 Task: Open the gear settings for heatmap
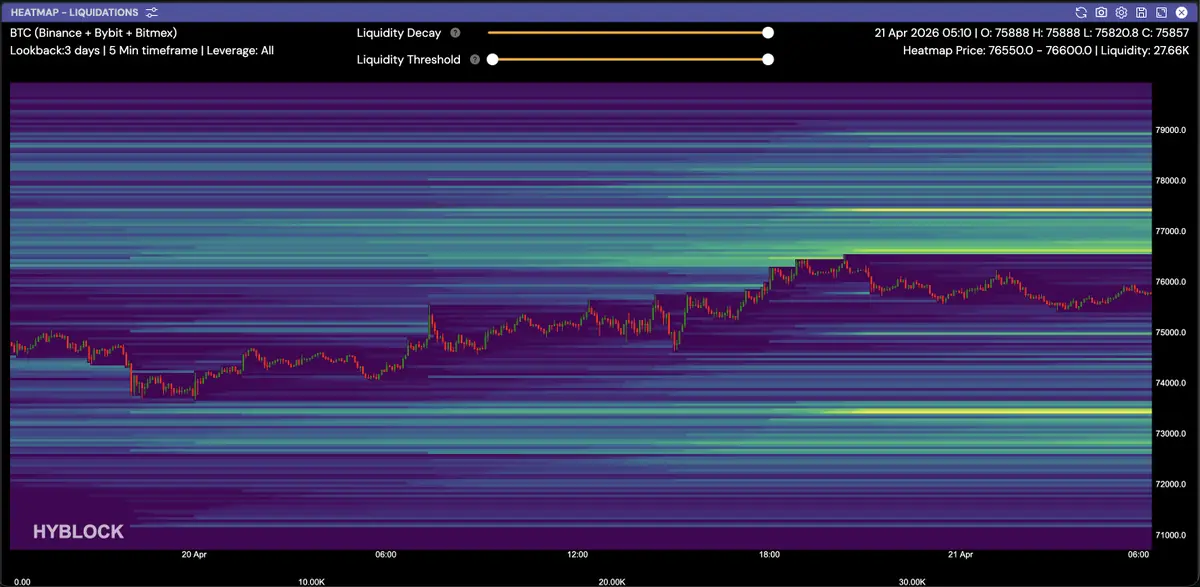click(1121, 12)
